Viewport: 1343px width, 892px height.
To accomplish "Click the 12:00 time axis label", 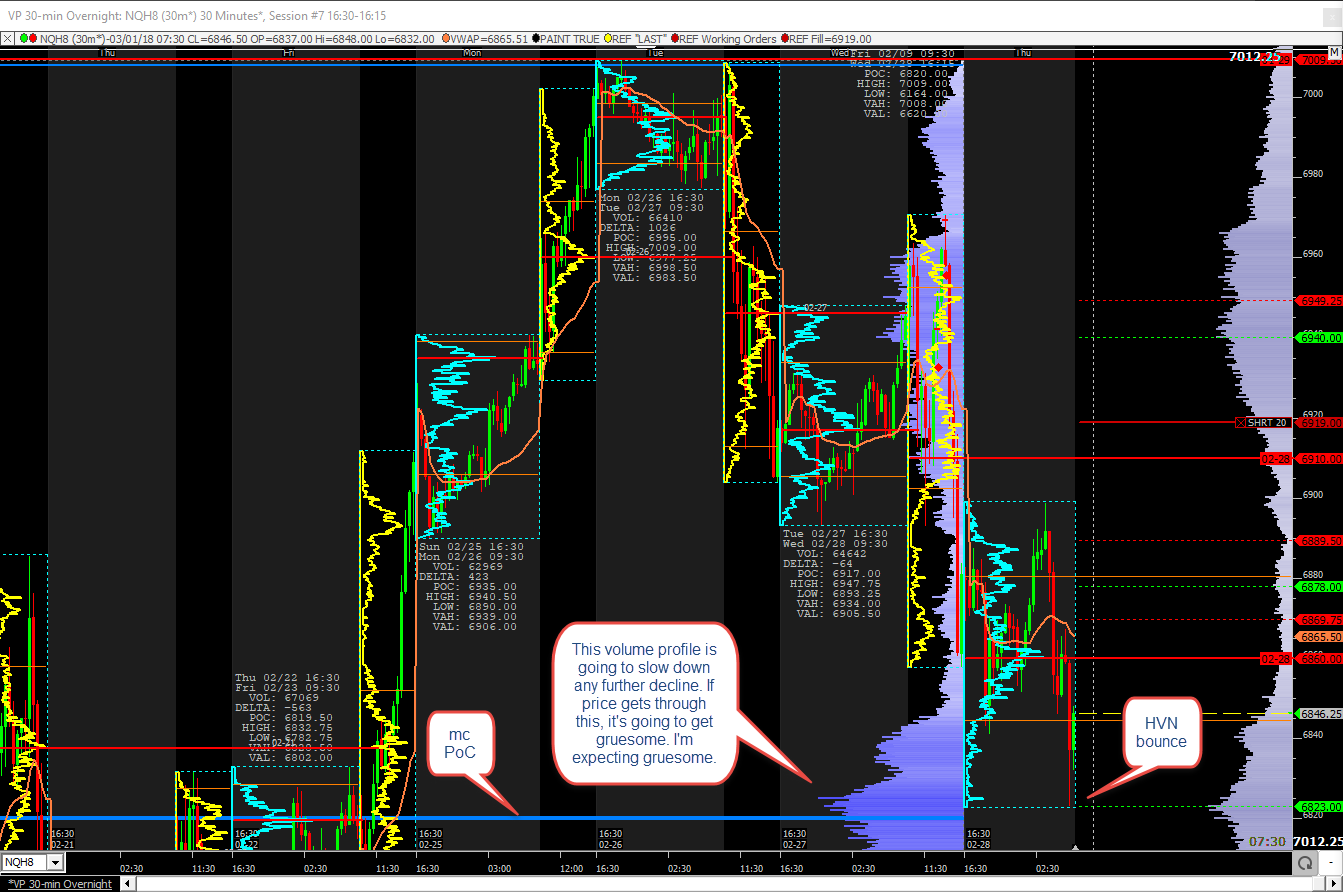I will click(573, 868).
